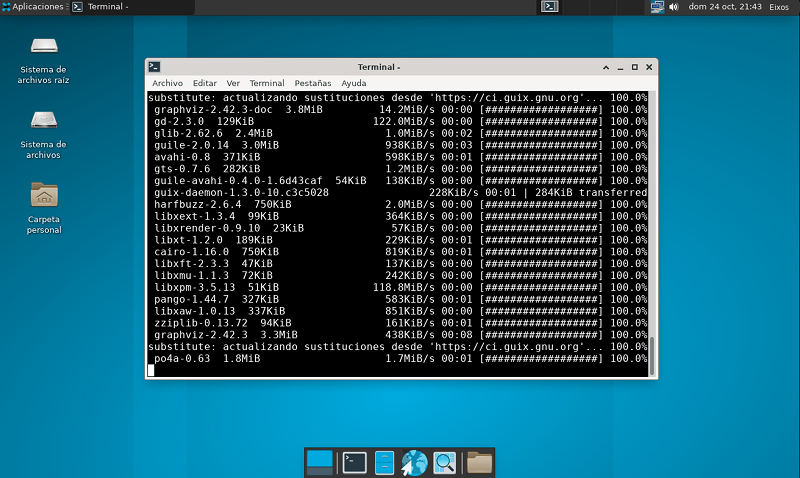
Task: Open the Pestañas menu
Action: (x=312, y=83)
